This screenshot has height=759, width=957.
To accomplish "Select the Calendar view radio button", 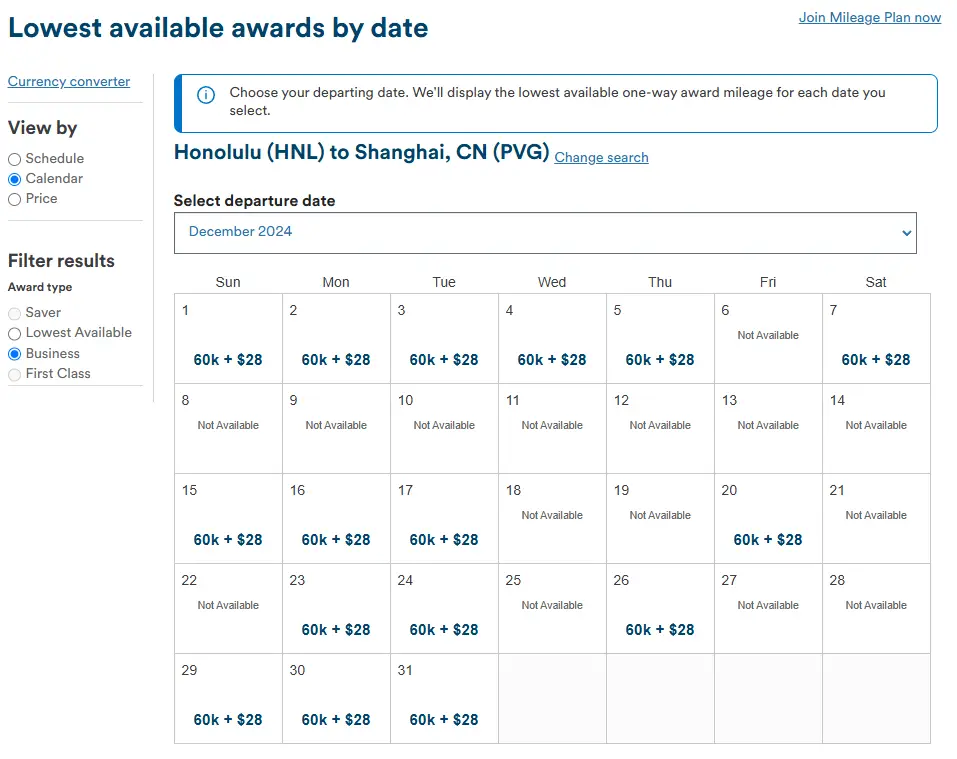I will 15,179.
